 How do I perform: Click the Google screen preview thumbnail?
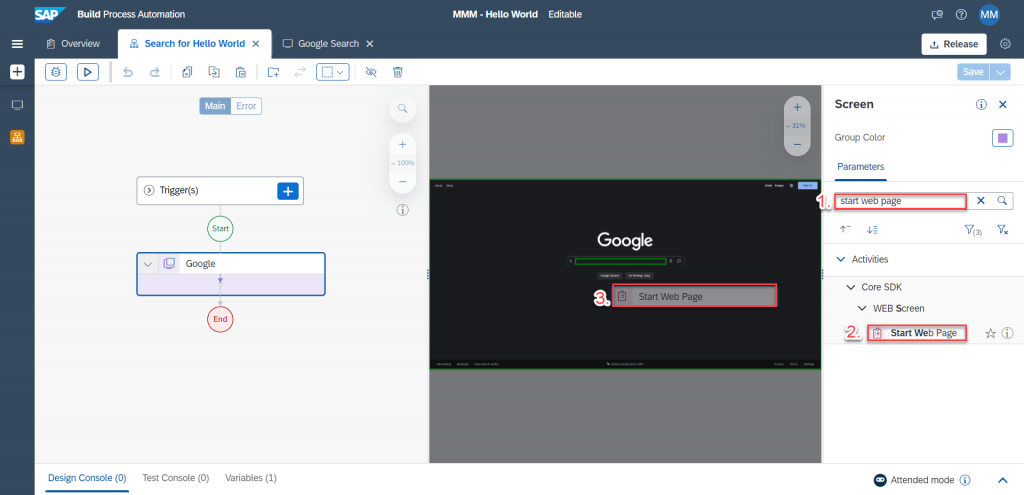[x=625, y=274]
